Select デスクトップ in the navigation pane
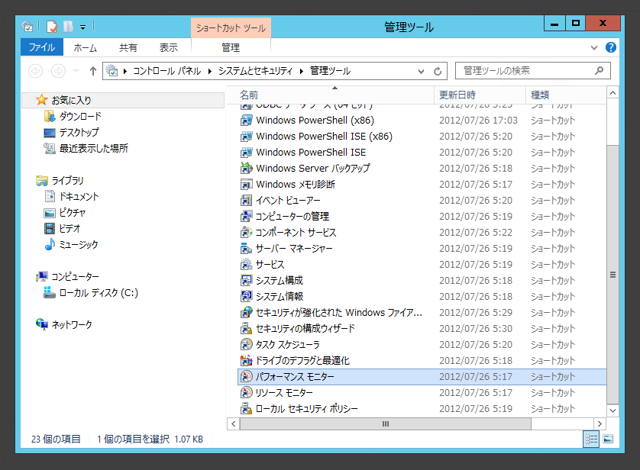 click(x=71, y=133)
